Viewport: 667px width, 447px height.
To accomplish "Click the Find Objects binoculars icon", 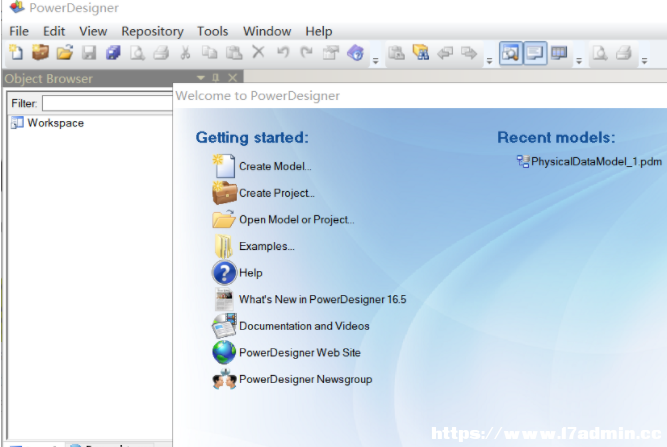I will point(421,53).
